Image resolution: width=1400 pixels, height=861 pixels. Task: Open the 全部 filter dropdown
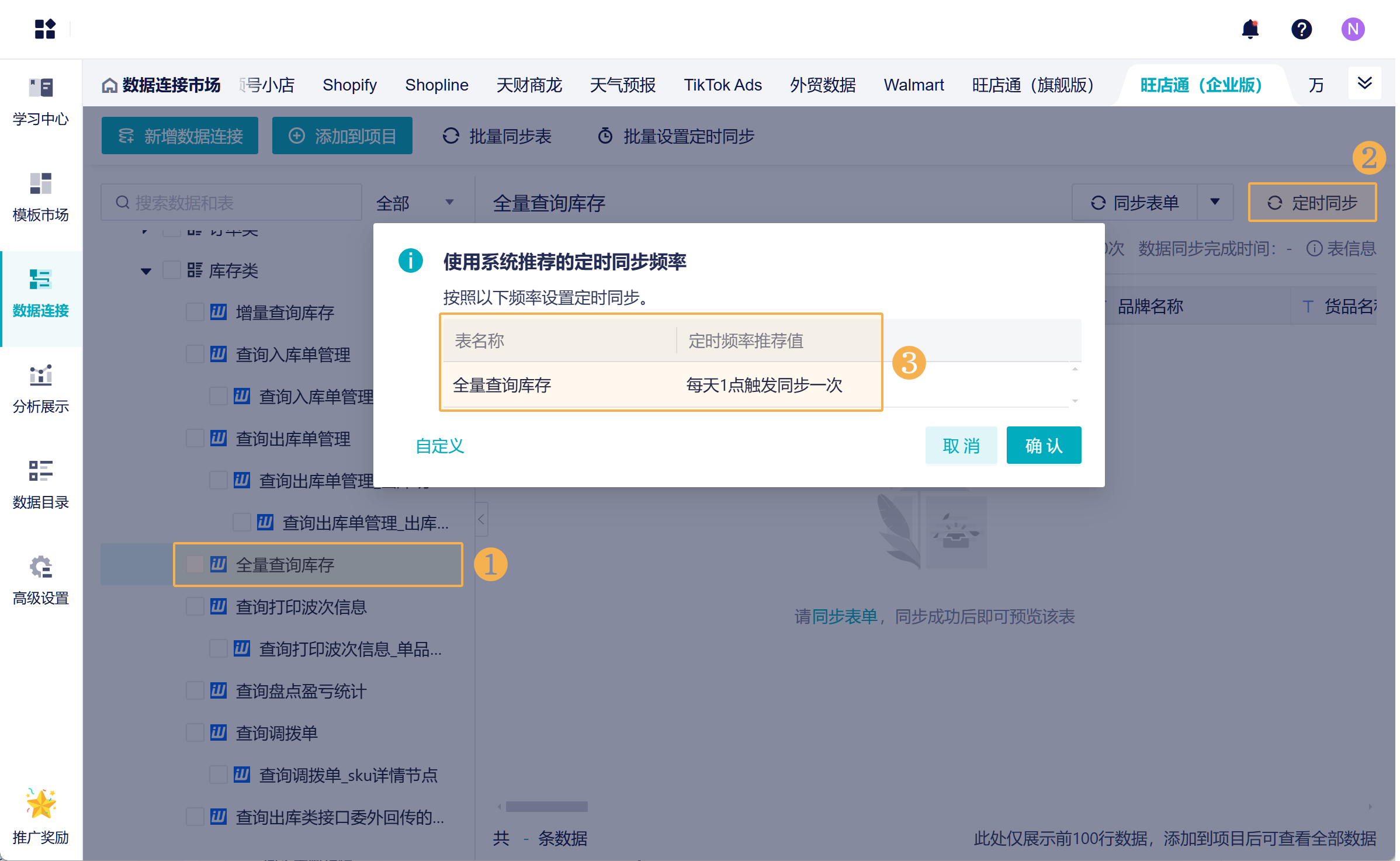click(415, 203)
